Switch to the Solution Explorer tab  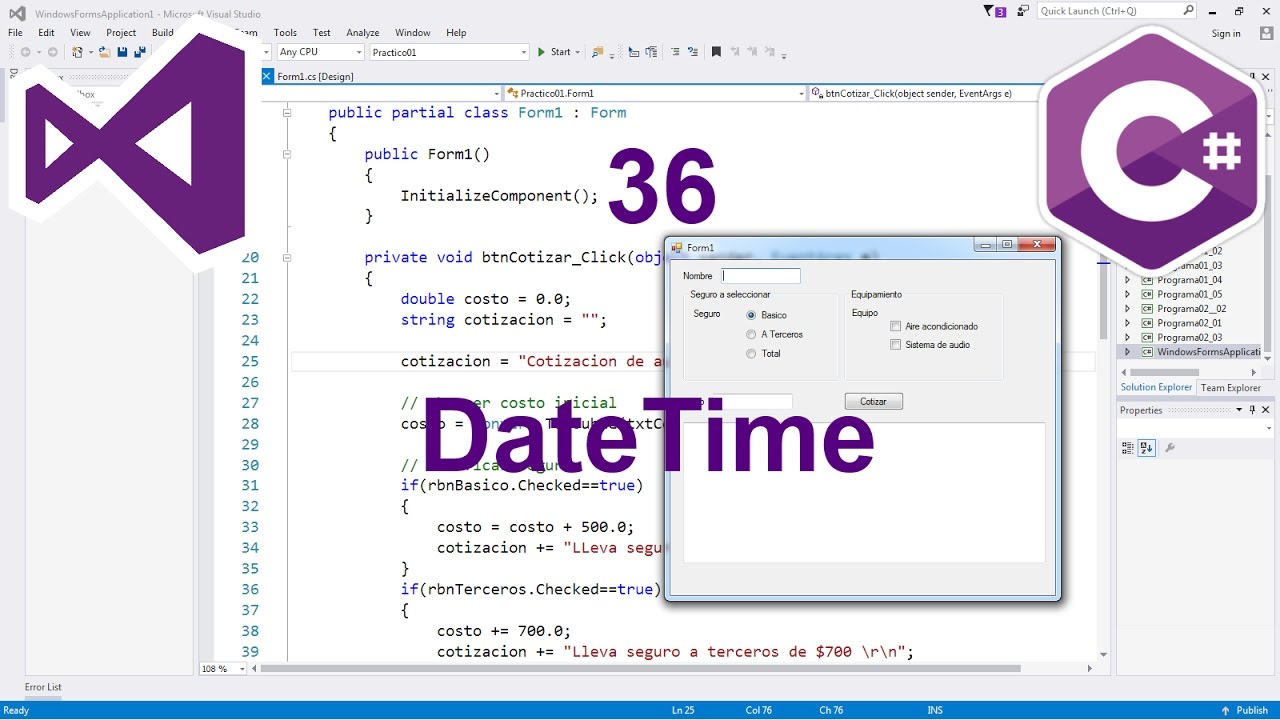tap(1156, 387)
